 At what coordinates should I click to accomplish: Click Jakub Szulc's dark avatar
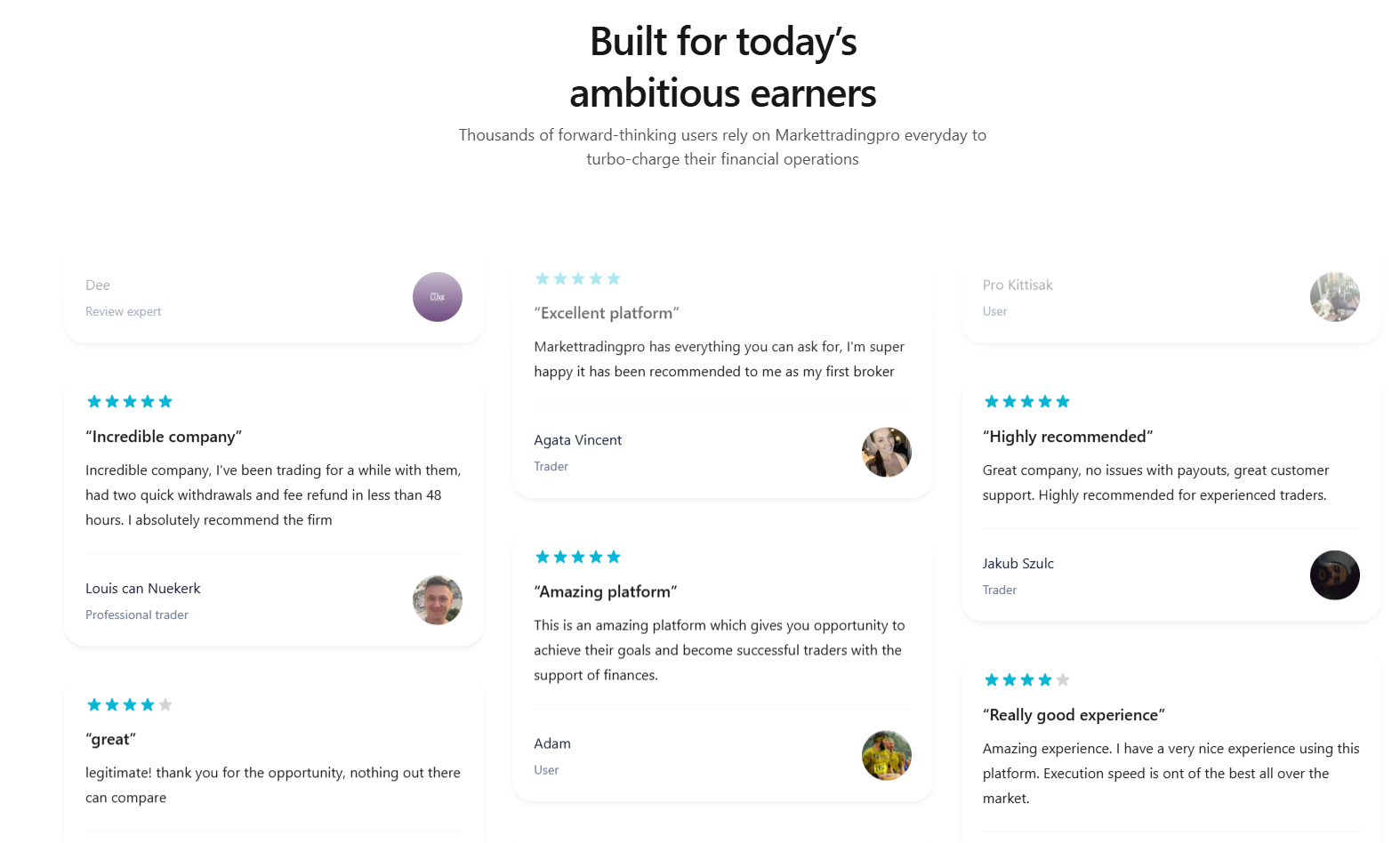pyautogui.click(x=1334, y=575)
